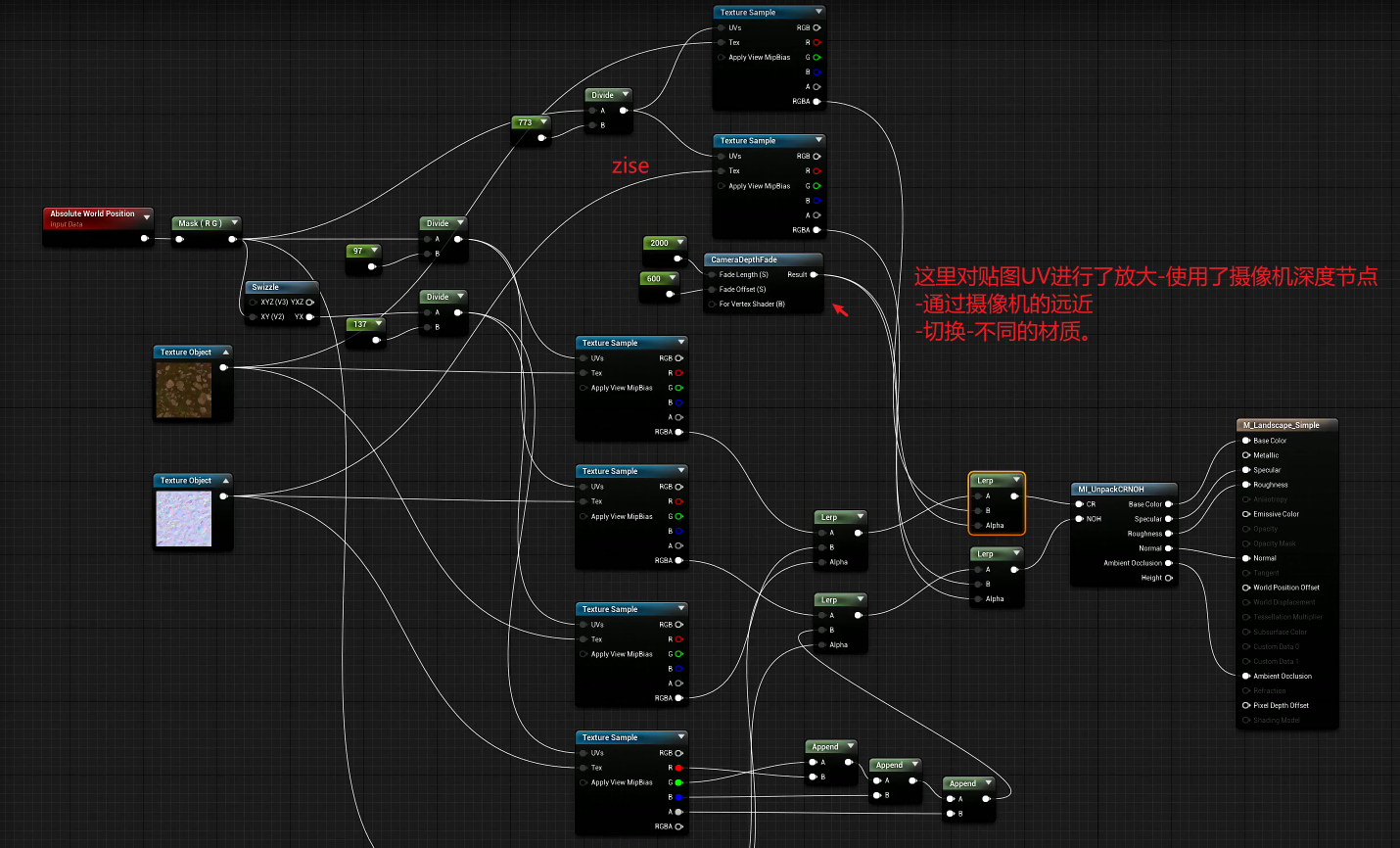Click the Alpha pin on highlighted Lerp
The height and width of the screenshot is (848, 1400).
976,525
